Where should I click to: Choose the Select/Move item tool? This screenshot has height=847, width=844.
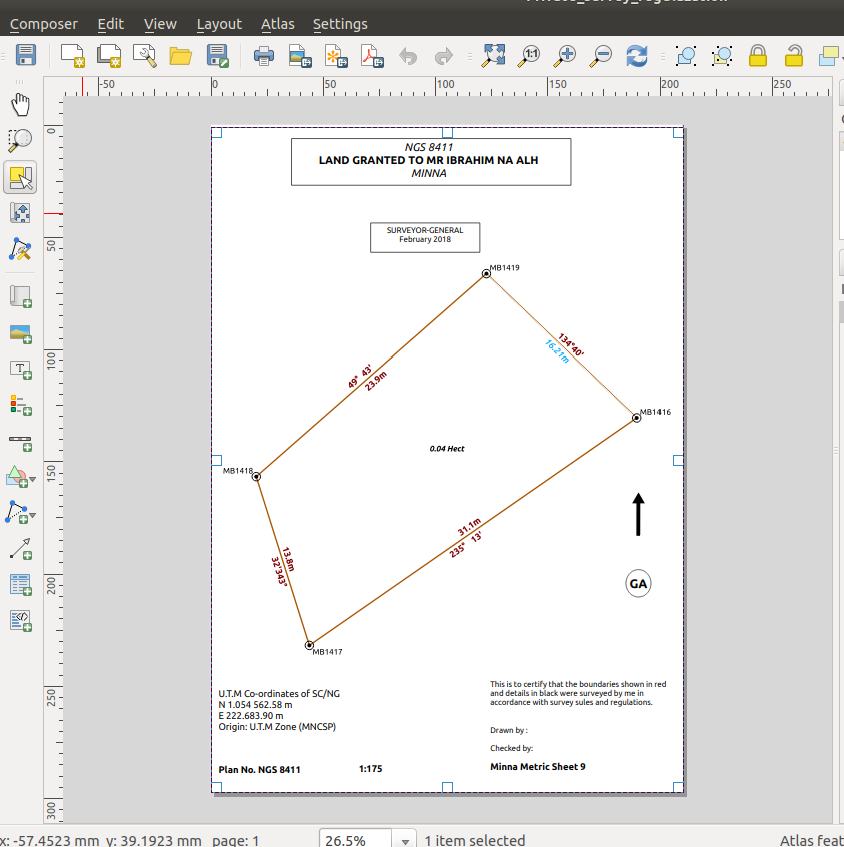click(20, 178)
